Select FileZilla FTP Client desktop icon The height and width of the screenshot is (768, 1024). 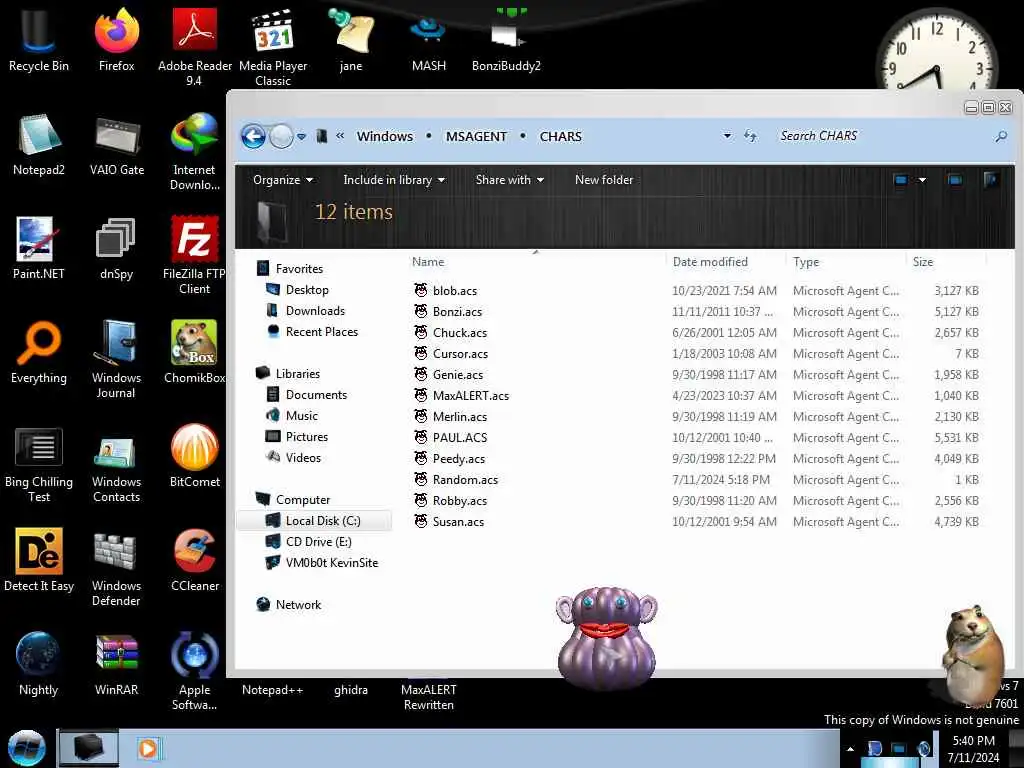194,255
